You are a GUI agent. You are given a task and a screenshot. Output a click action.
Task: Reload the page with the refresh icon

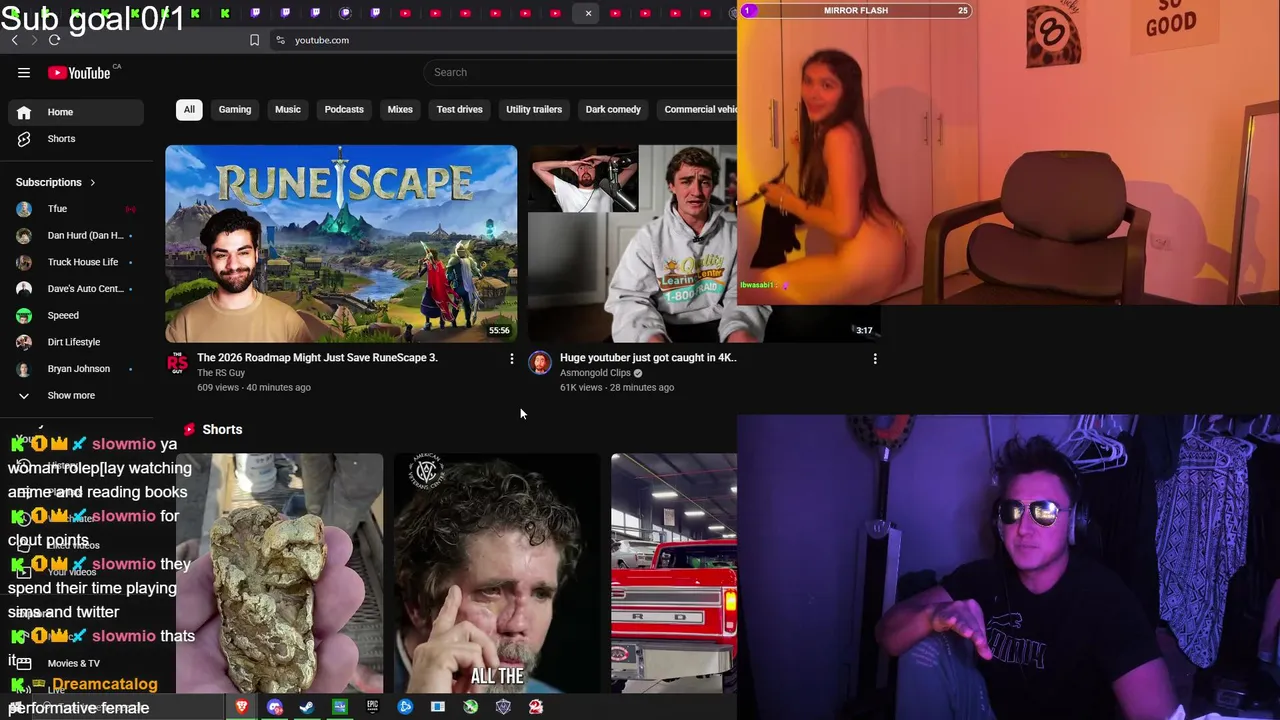coord(54,40)
